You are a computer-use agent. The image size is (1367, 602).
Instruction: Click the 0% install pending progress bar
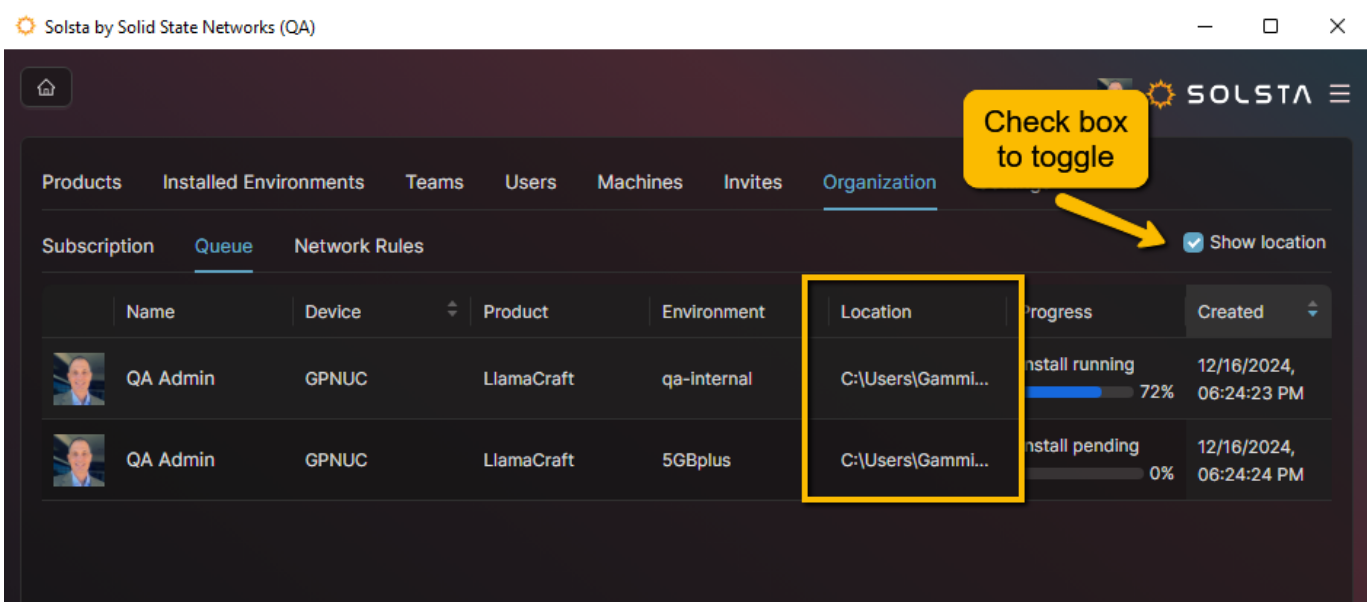1084,473
